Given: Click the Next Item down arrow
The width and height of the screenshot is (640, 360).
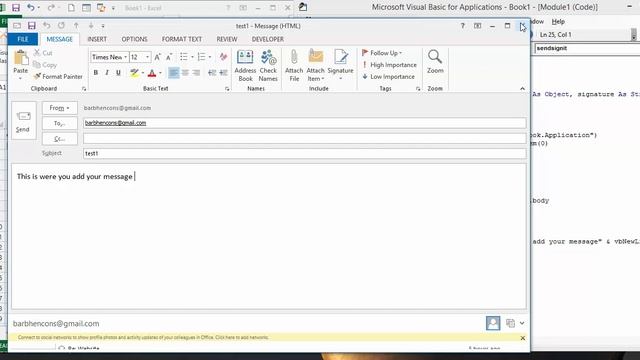Looking at the screenshot, I should point(91,26).
